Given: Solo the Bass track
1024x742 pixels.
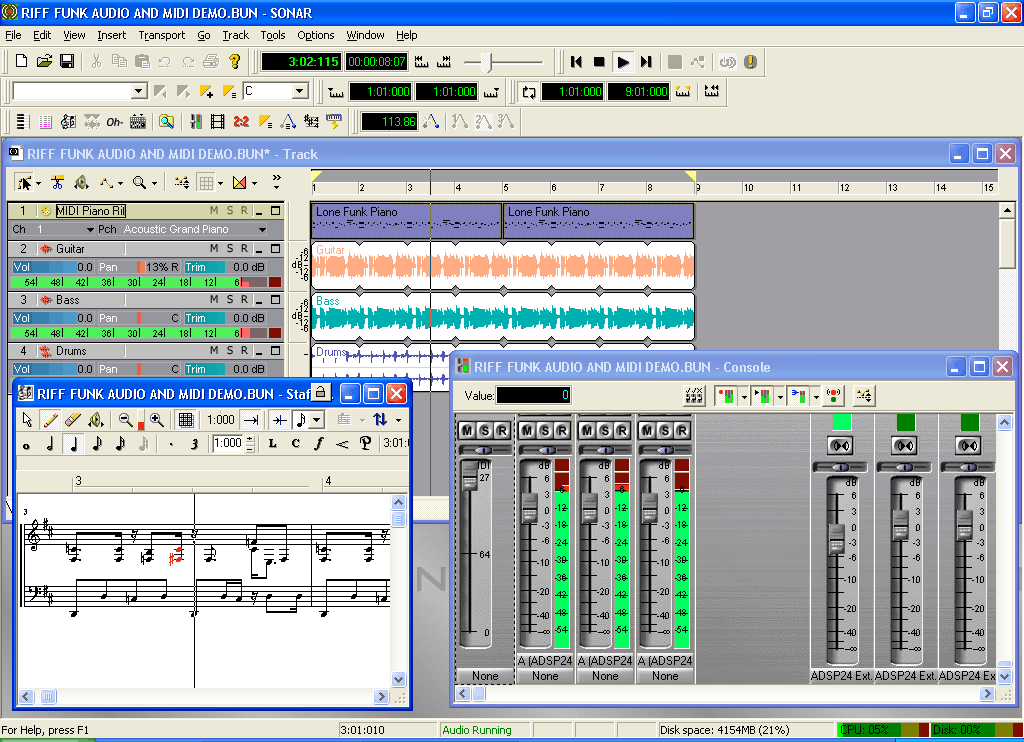Looking at the screenshot, I should [x=229, y=300].
